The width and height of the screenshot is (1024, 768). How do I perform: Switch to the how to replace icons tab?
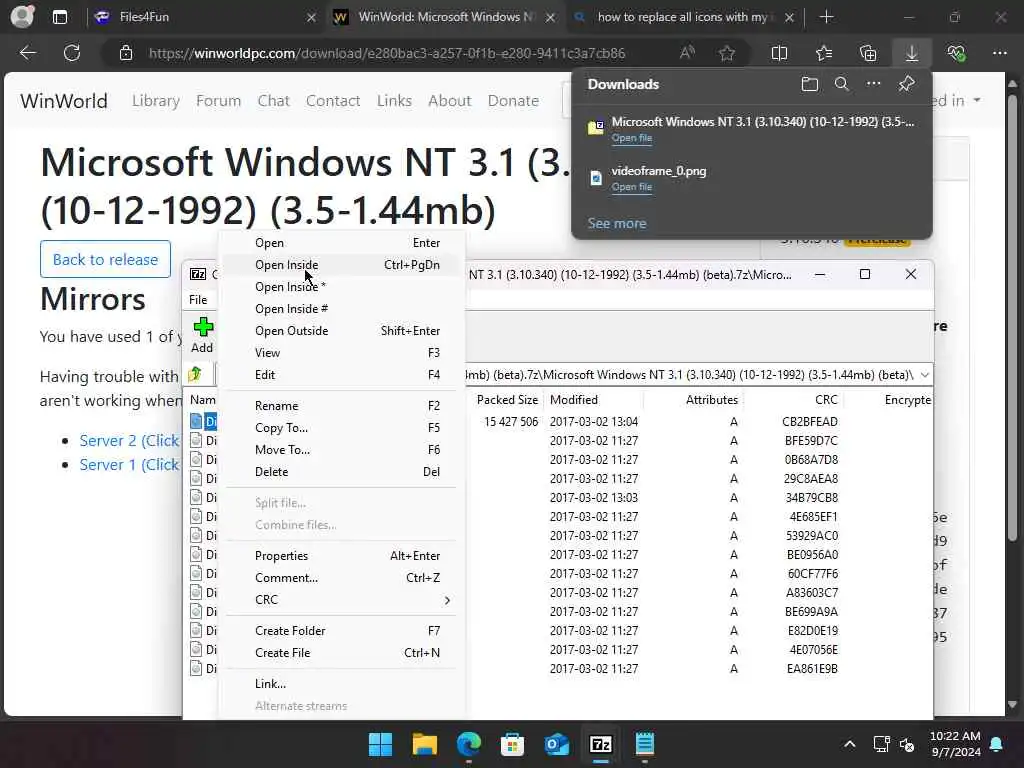click(x=684, y=17)
